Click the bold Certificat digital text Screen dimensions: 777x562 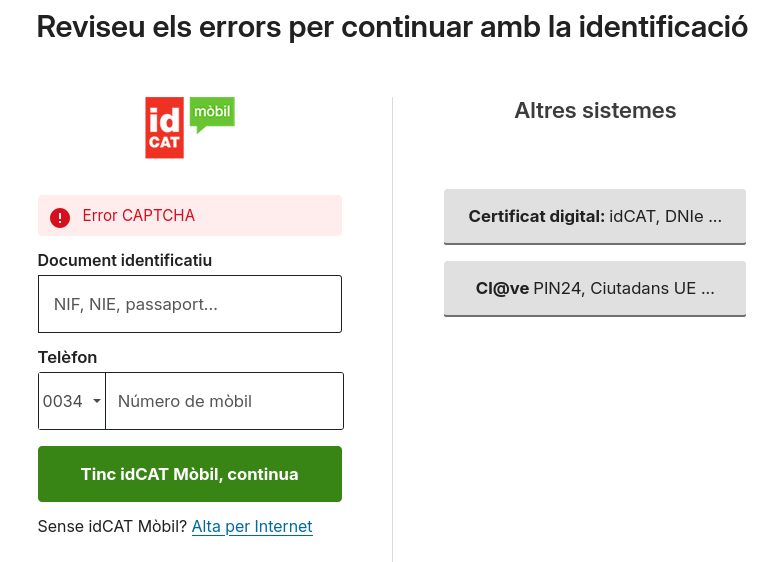click(536, 216)
